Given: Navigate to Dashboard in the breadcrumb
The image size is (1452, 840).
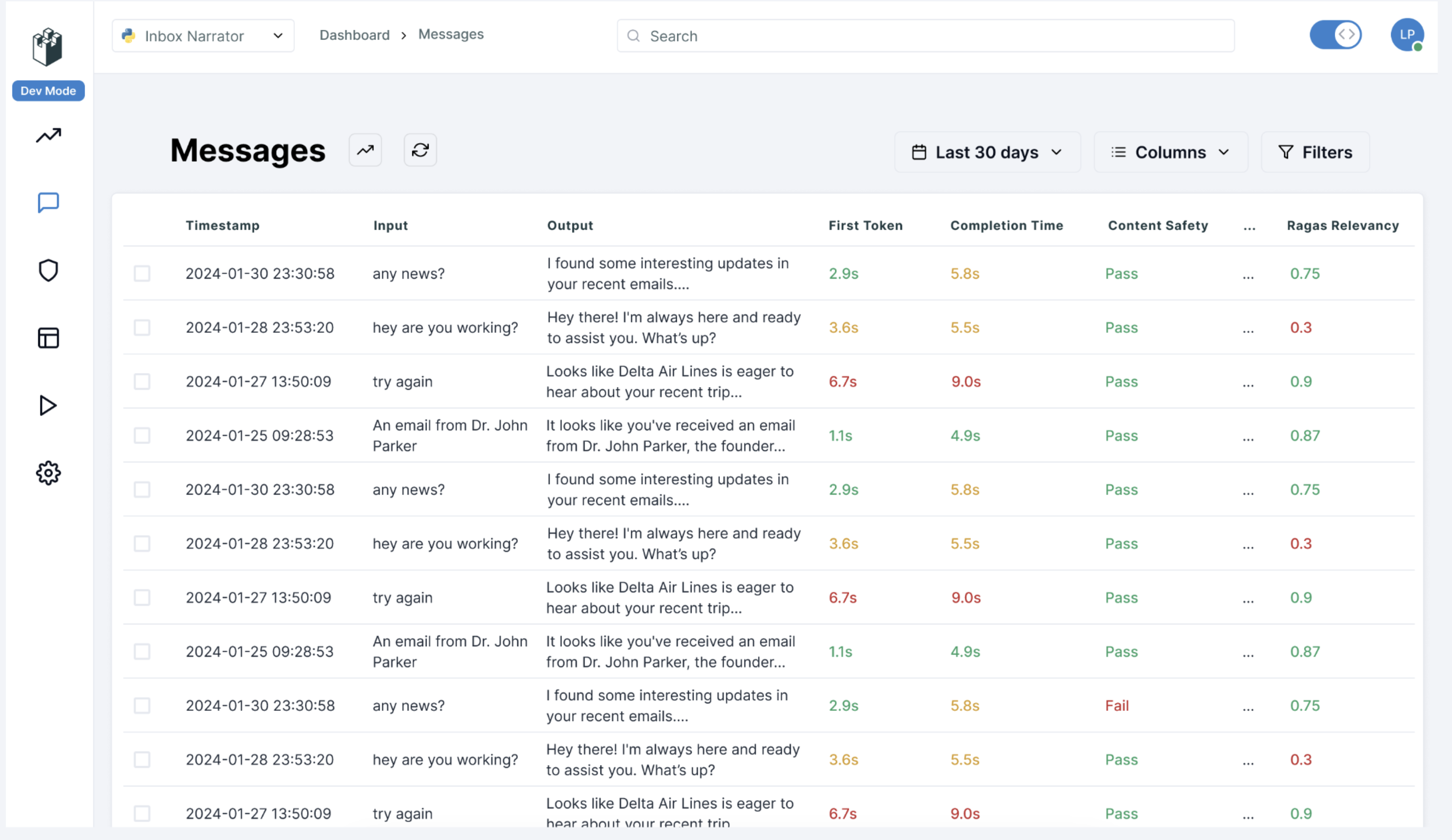Looking at the screenshot, I should [354, 34].
